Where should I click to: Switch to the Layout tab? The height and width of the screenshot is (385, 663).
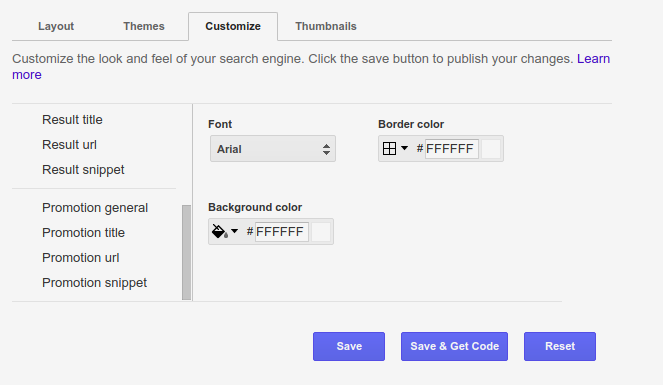(x=56, y=26)
